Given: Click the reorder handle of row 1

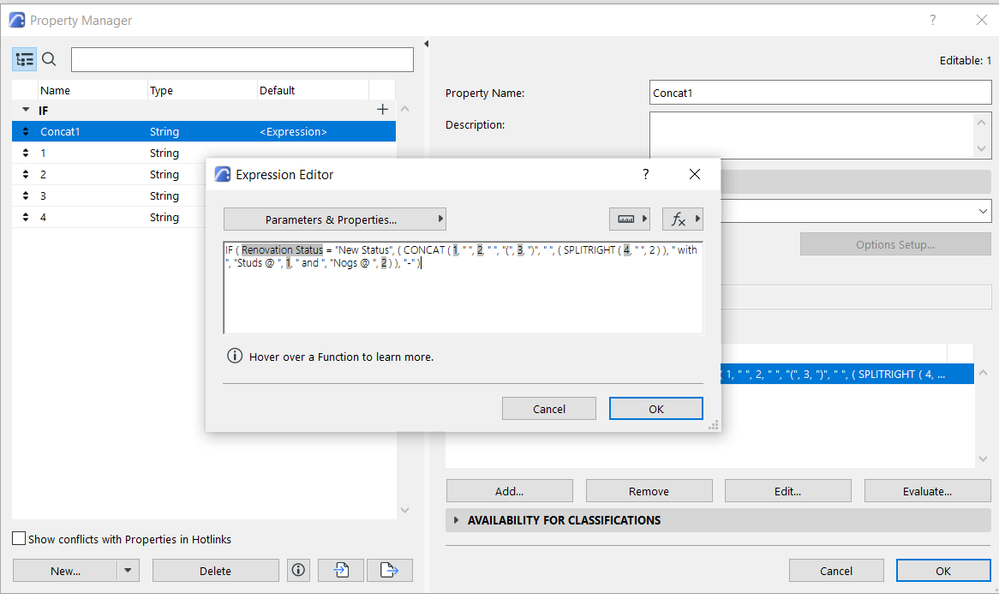Looking at the screenshot, I should point(25,153).
